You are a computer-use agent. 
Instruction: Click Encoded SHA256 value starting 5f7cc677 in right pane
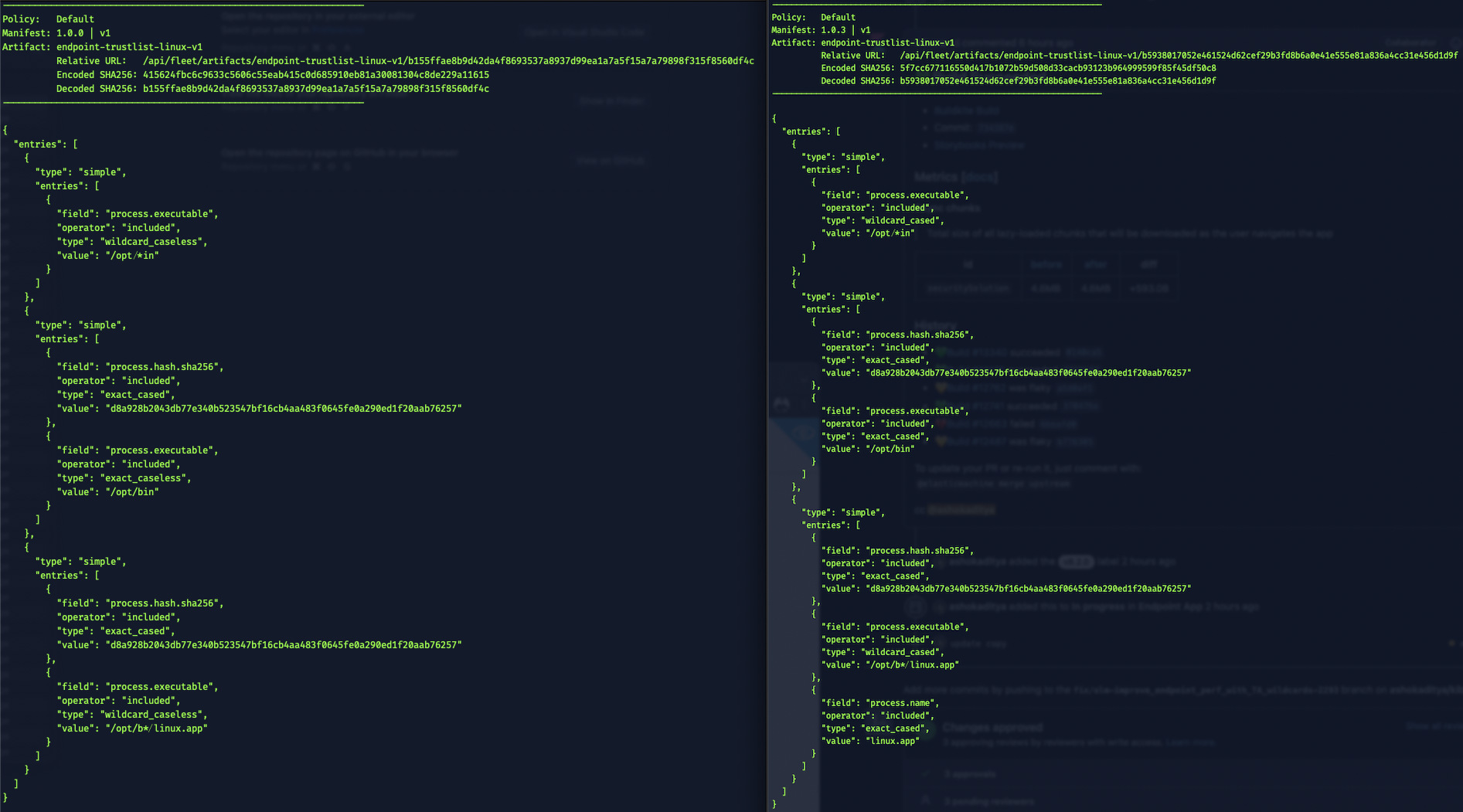coord(1058,68)
